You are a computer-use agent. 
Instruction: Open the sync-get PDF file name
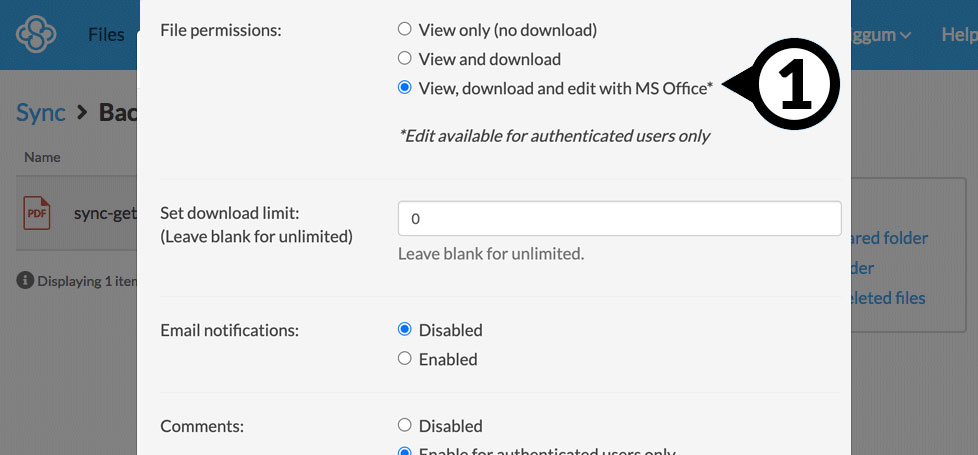point(104,213)
